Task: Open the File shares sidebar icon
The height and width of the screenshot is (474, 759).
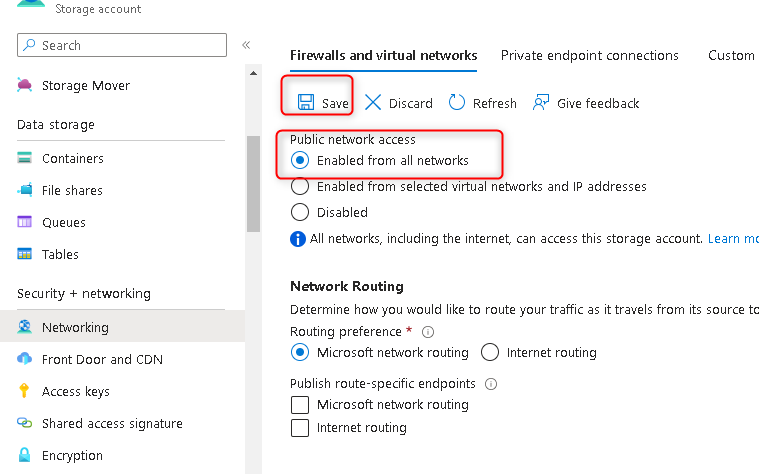Action: click(25, 190)
